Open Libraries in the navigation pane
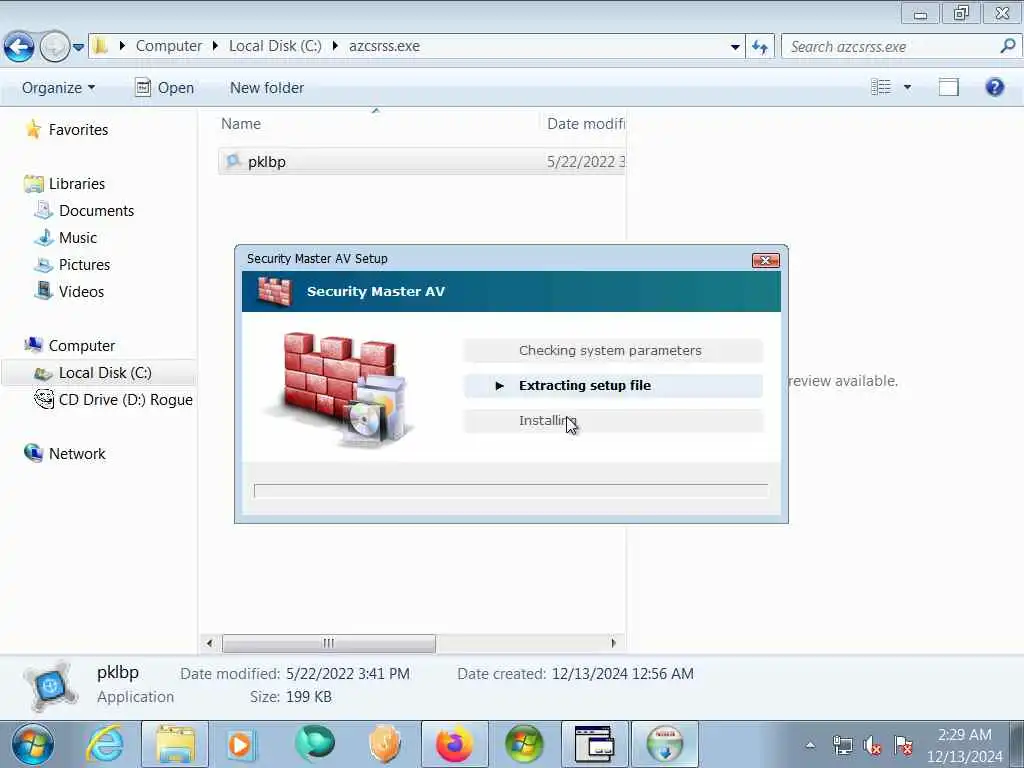The height and width of the screenshot is (768, 1024). [x=76, y=184]
